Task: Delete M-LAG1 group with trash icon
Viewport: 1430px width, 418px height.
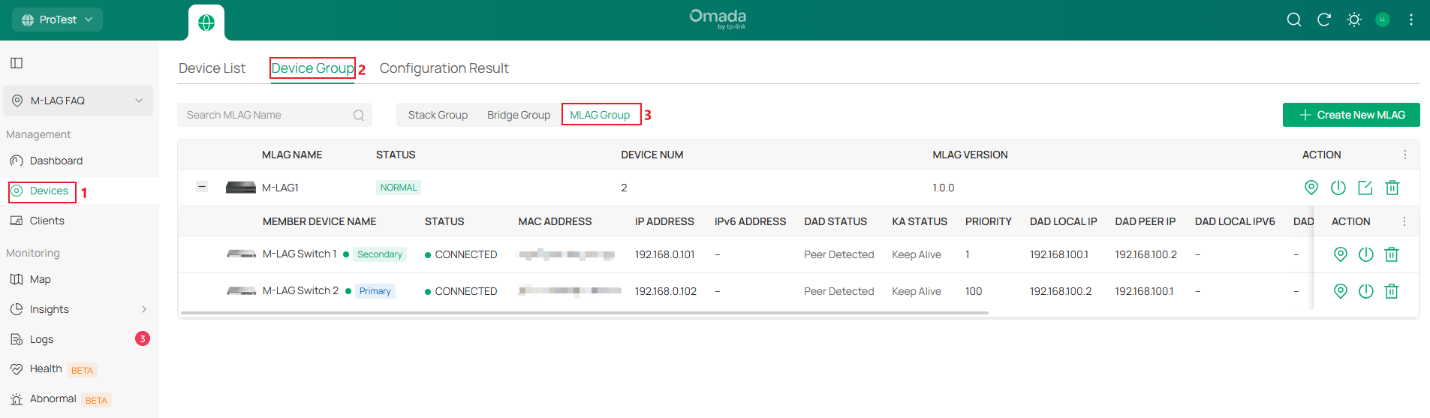Action: pyautogui.click(x=1392, y=187)
